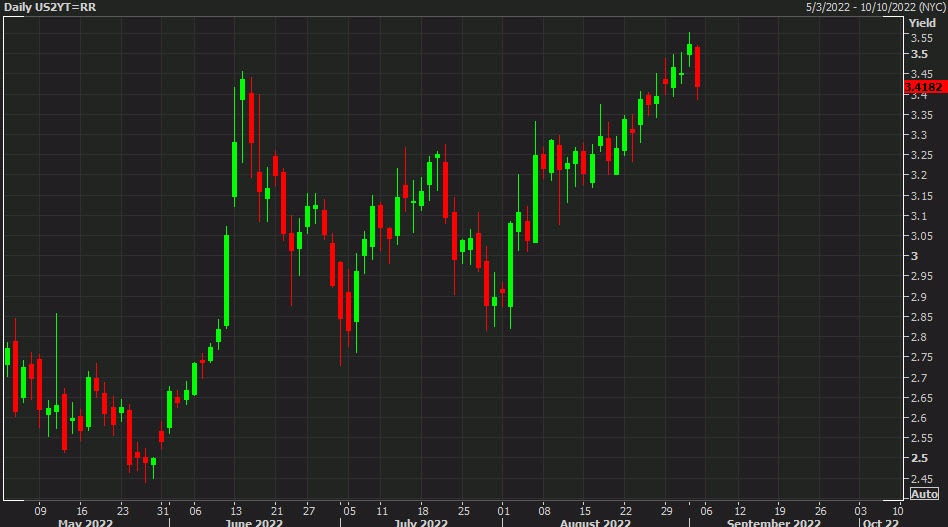Click the Auto scale button

pos(924,494)
